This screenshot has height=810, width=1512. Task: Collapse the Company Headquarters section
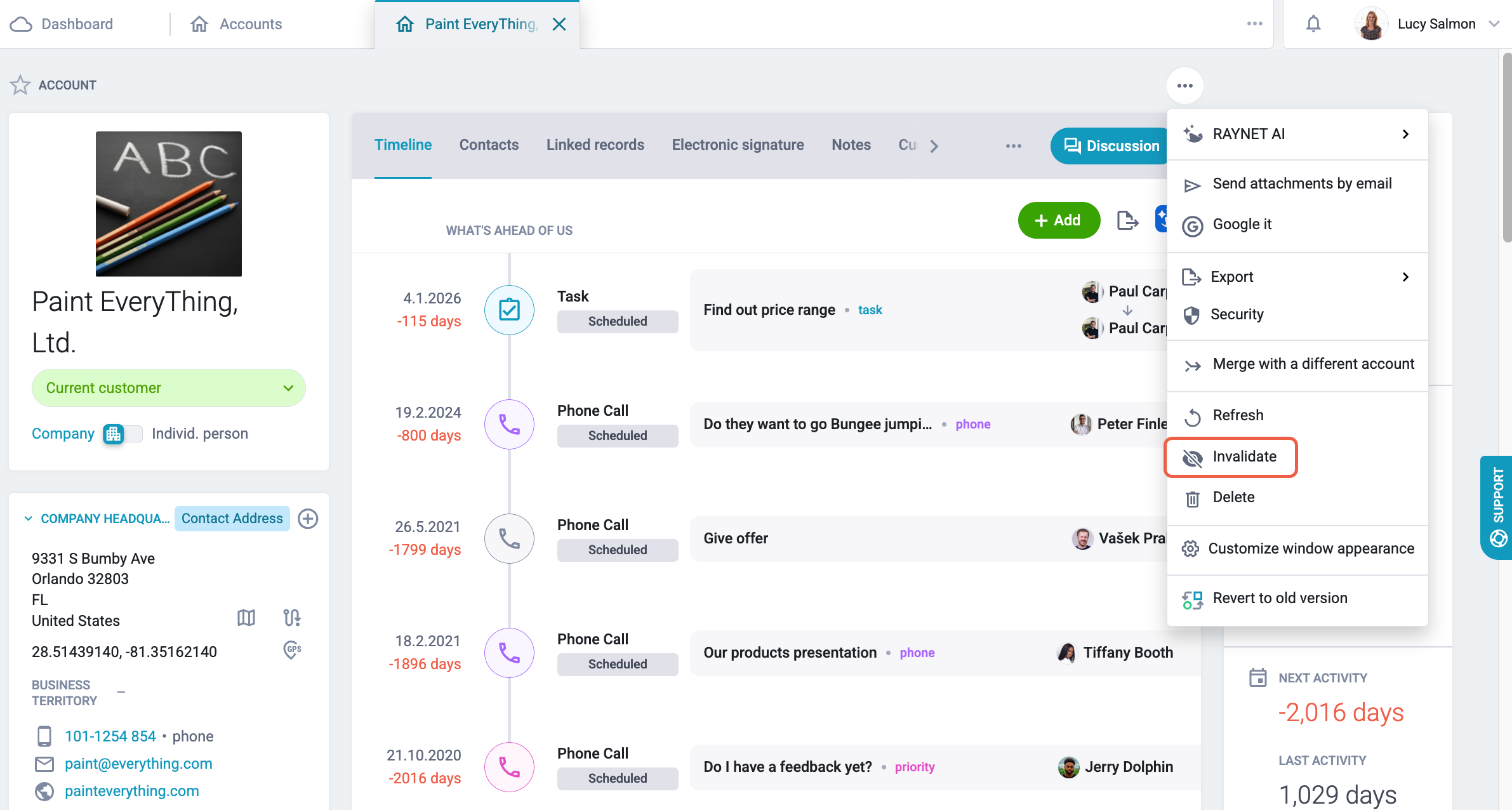pos(28,519)
